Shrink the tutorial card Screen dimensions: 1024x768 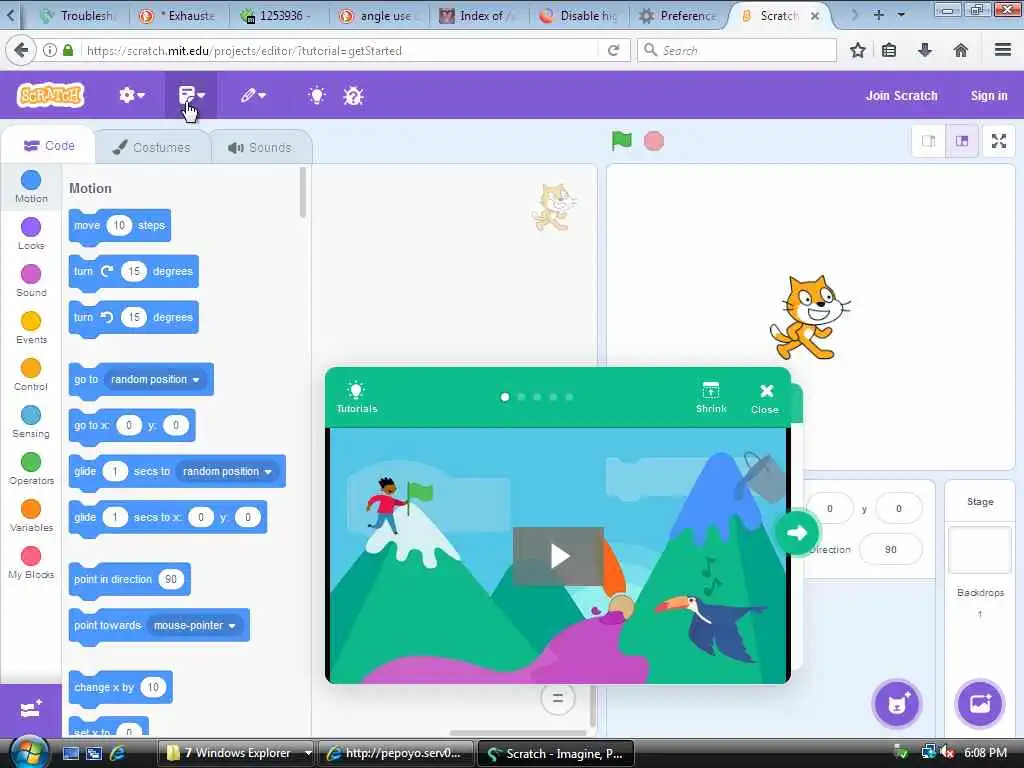[711, 397]
